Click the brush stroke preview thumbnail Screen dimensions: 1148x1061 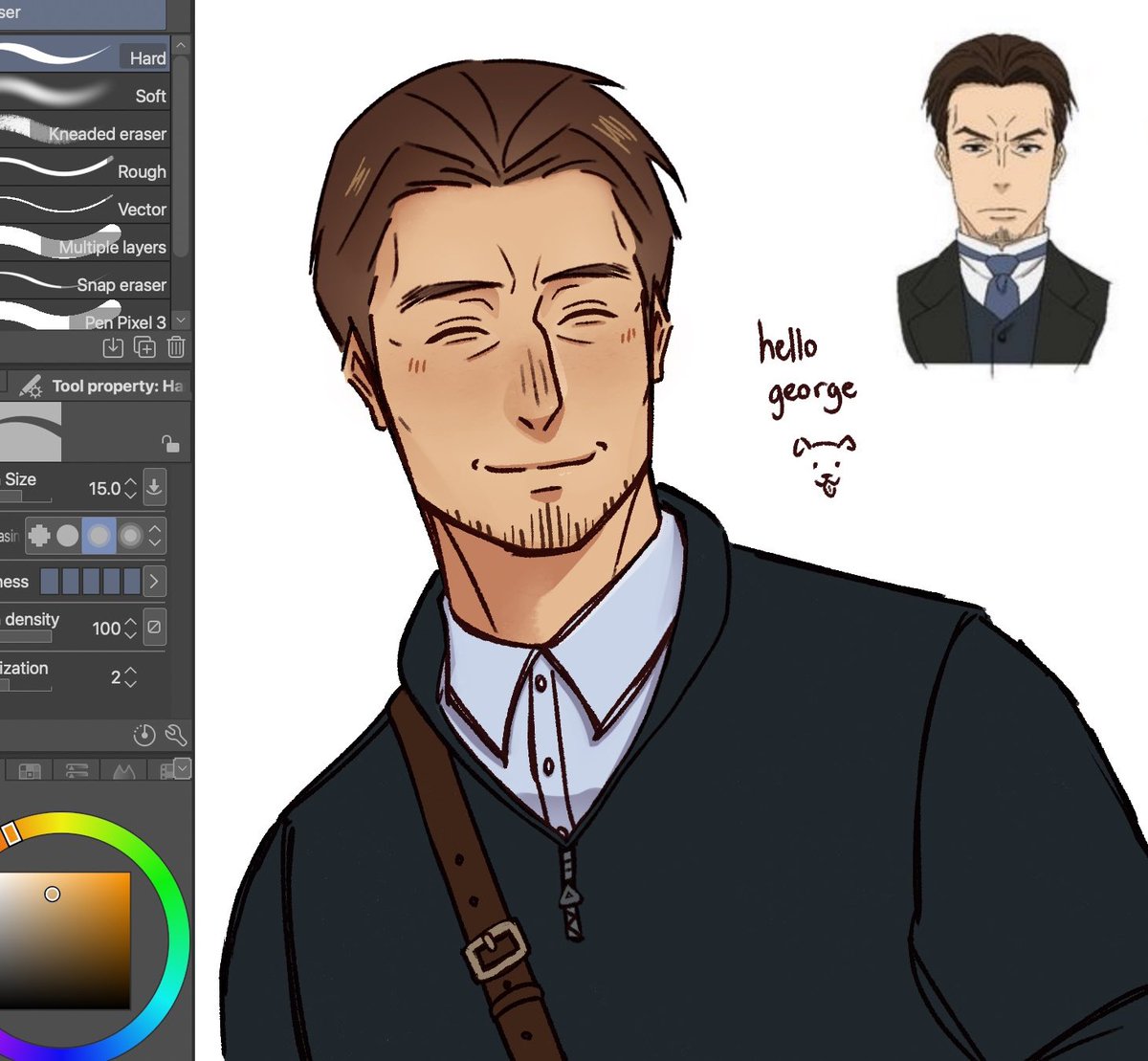pyautogui.click(x=31, y=431)
